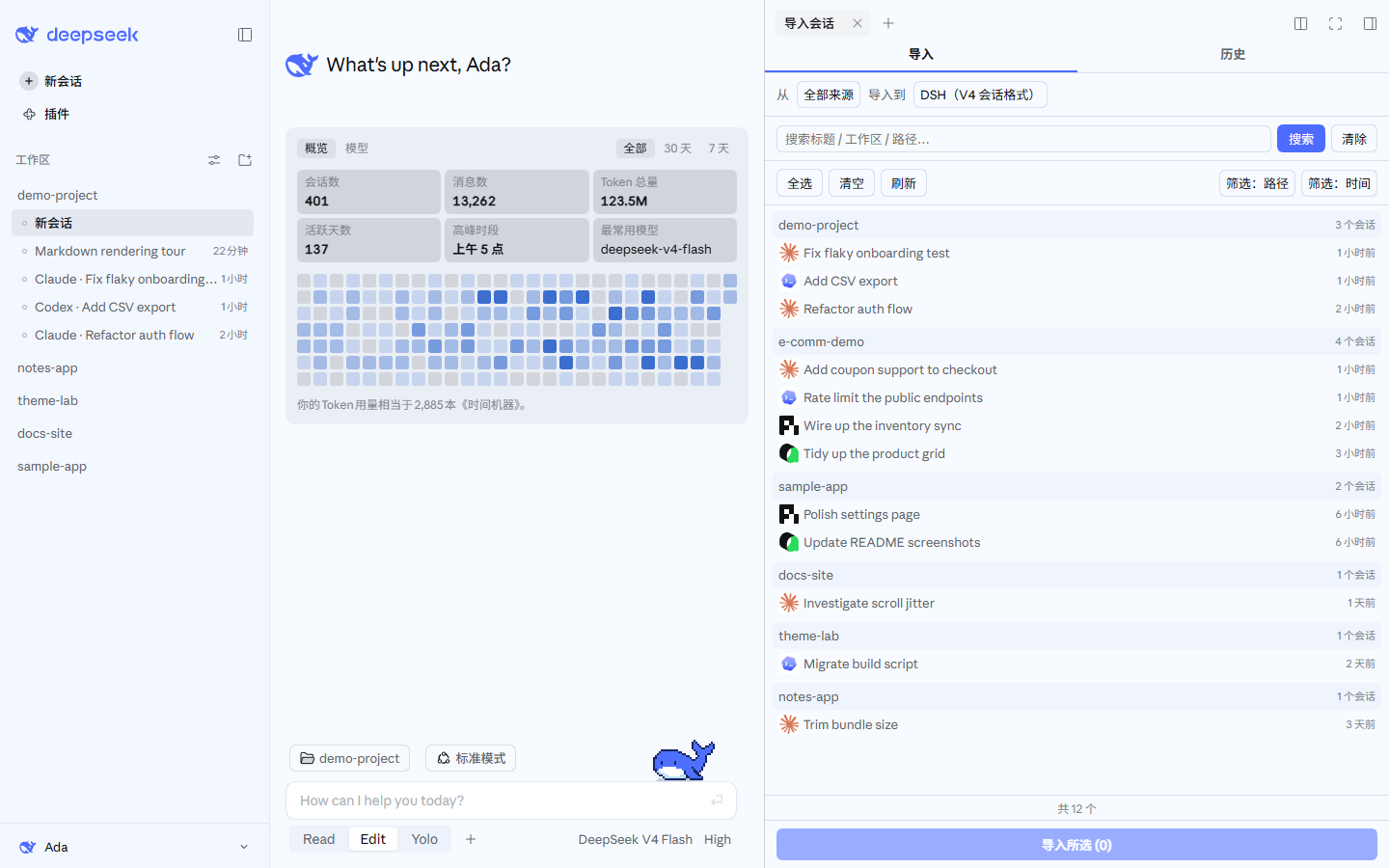Toggle time filter 筛选：时间
Image resolution: width=1389 pixels, height=868 pixels.
1339,183
